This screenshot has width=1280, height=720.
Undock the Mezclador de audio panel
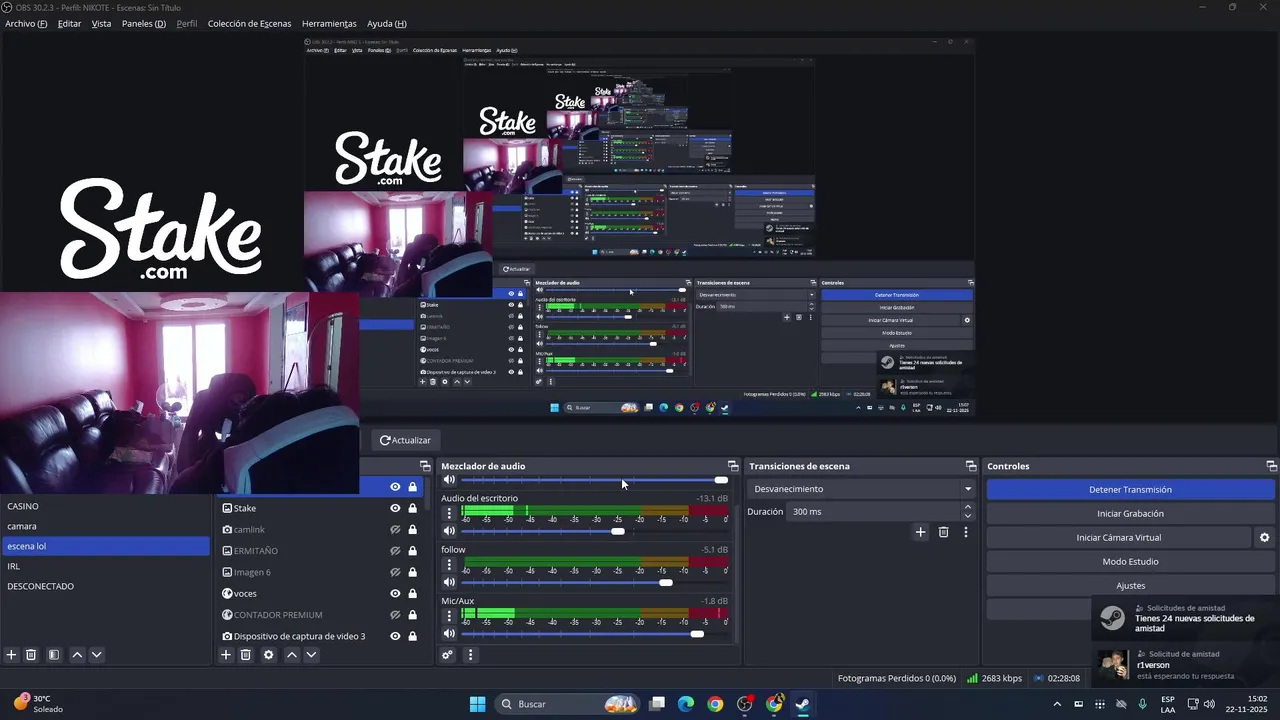click(x=733, y=466)
